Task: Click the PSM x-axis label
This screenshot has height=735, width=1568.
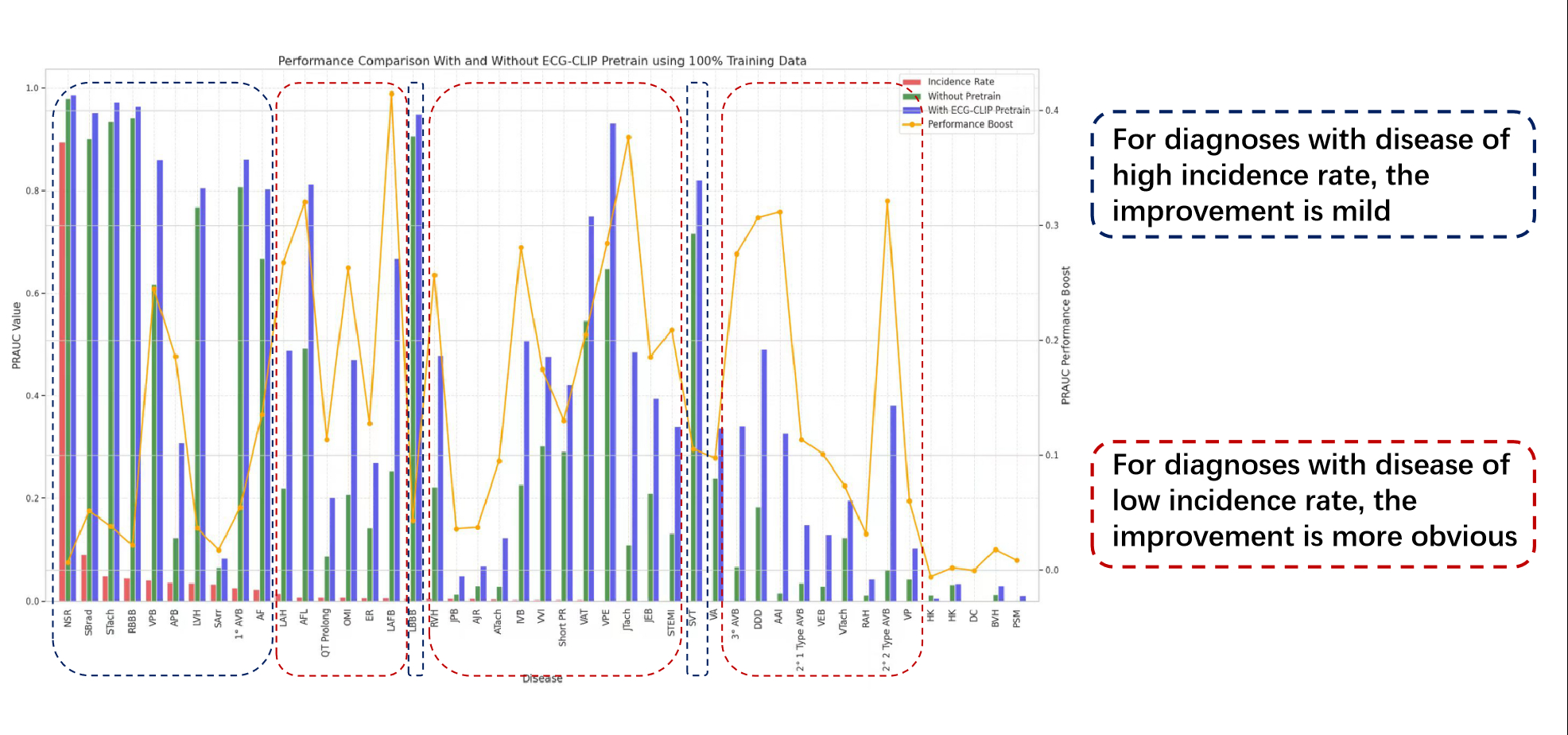Action: 1016,619
